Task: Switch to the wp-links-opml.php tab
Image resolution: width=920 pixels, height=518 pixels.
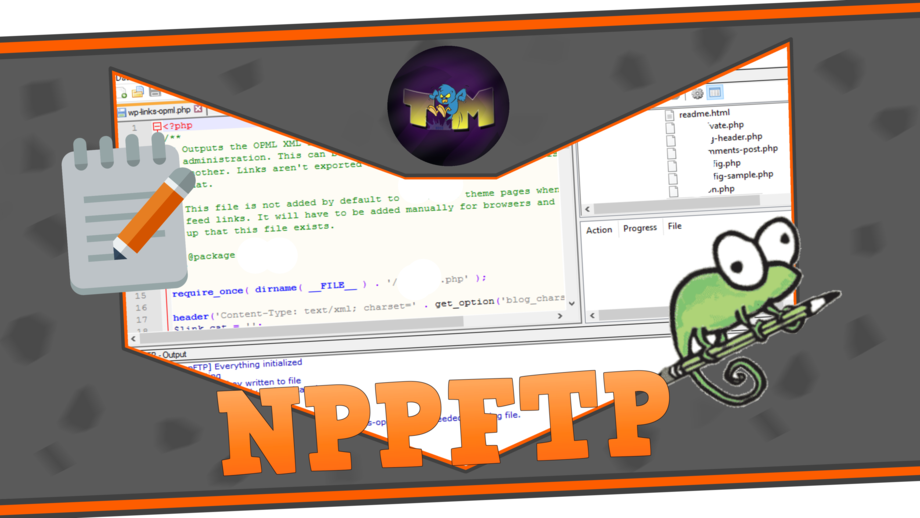Action: [x=158, y=111]
